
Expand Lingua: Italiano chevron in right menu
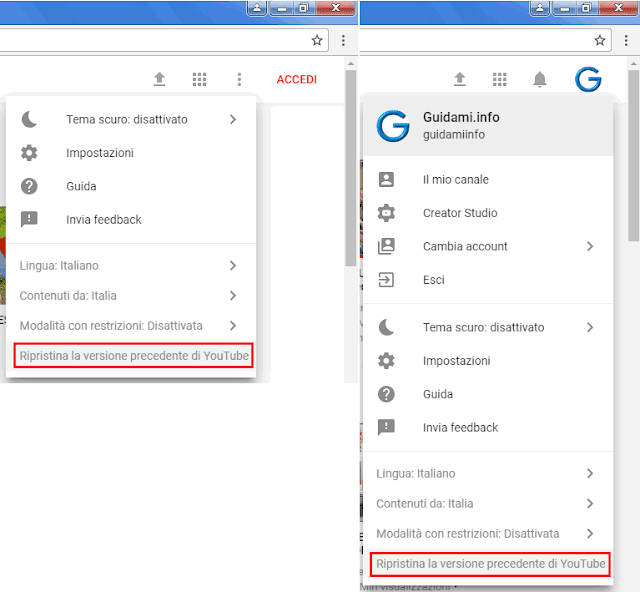[590, 473]
